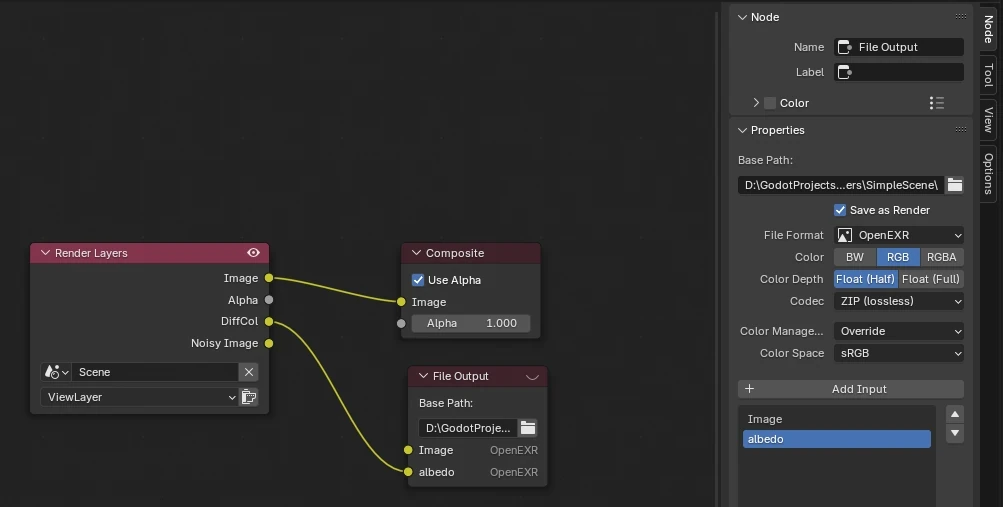Click the File Output albedo input socket
The width and height of the screenshot is (1003, 507).
click(408, 472)
